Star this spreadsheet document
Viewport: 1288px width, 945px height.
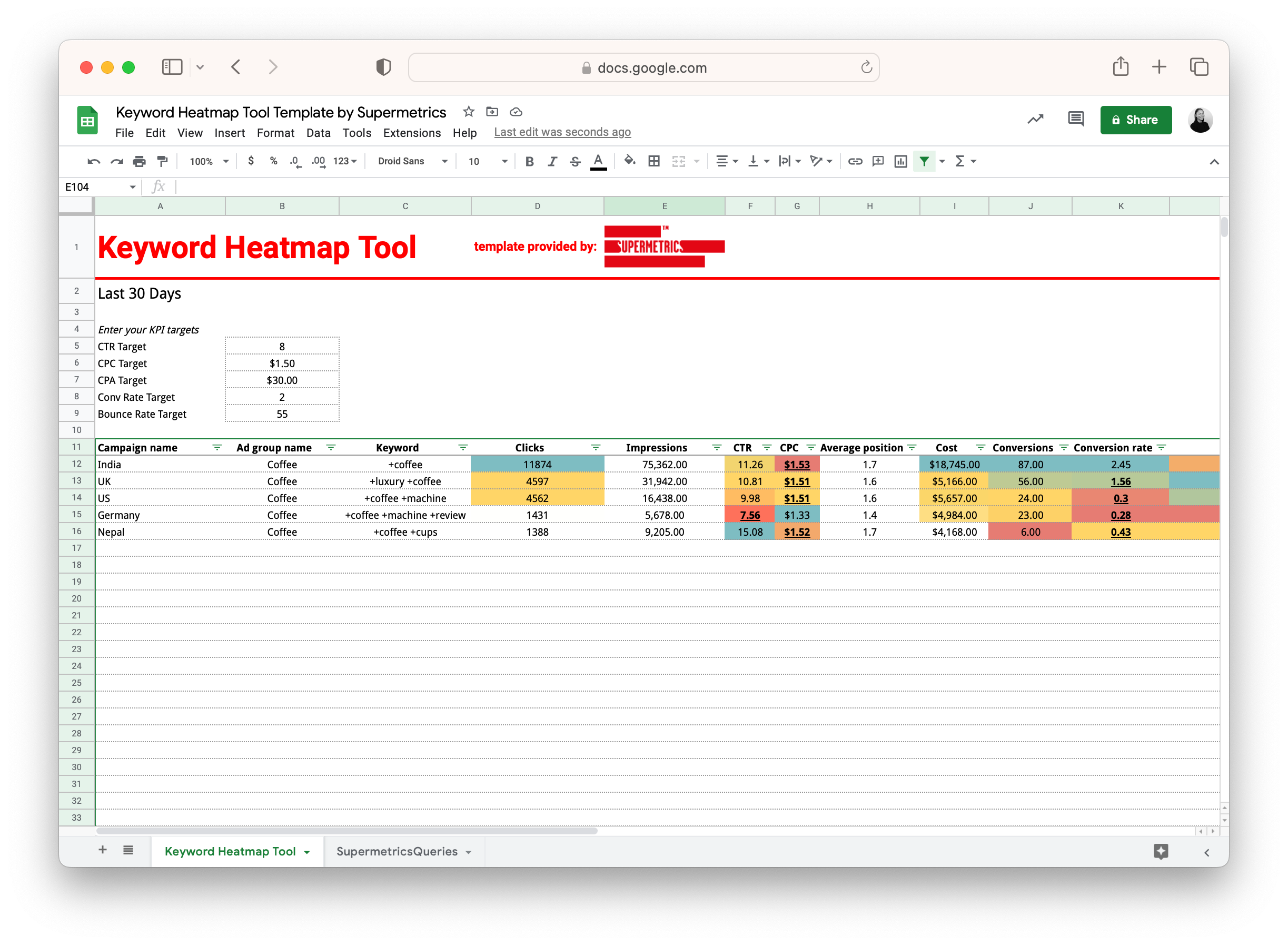coord(469,112)
